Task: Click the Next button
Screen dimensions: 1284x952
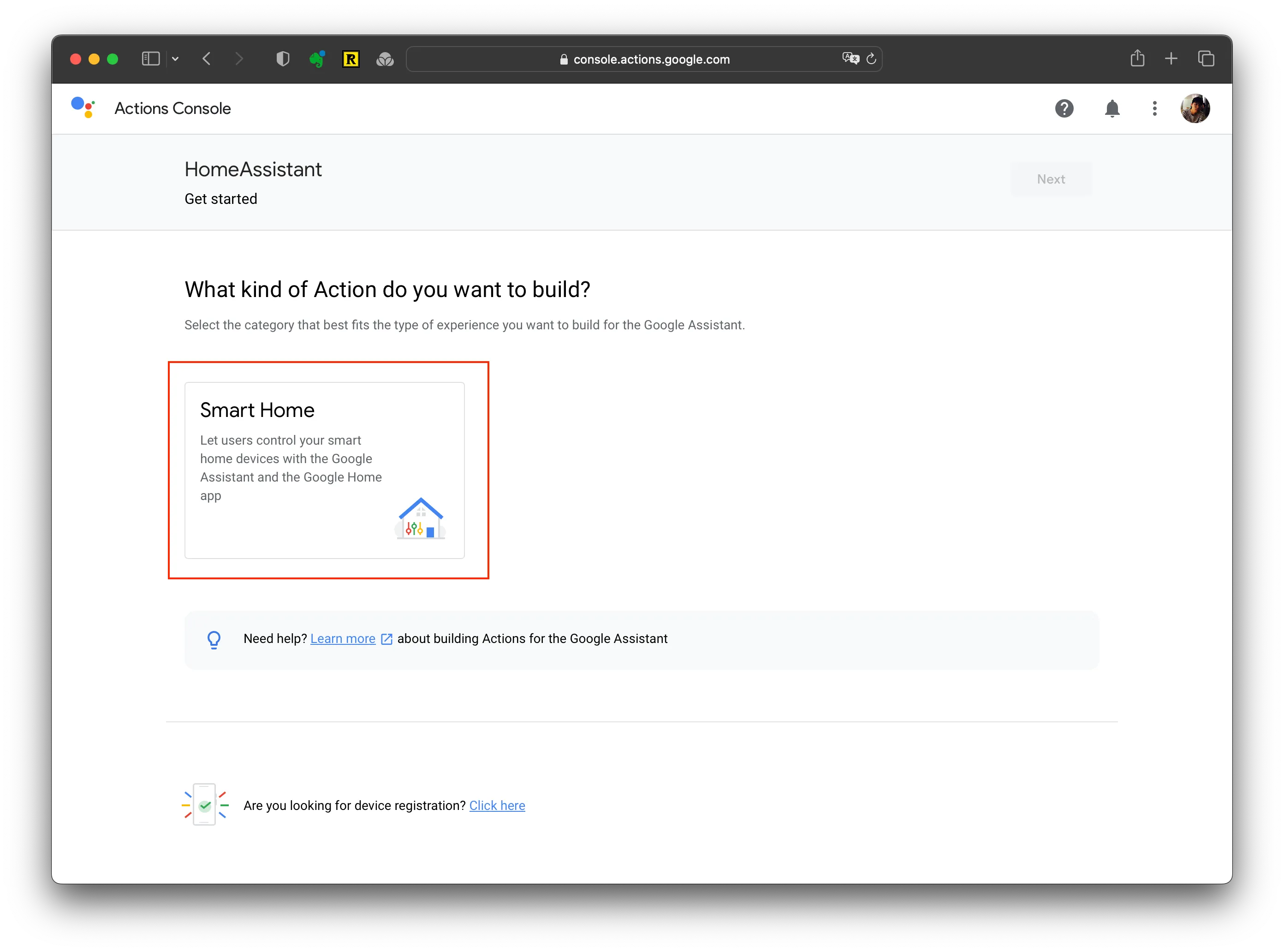Action: point(1051,179)
